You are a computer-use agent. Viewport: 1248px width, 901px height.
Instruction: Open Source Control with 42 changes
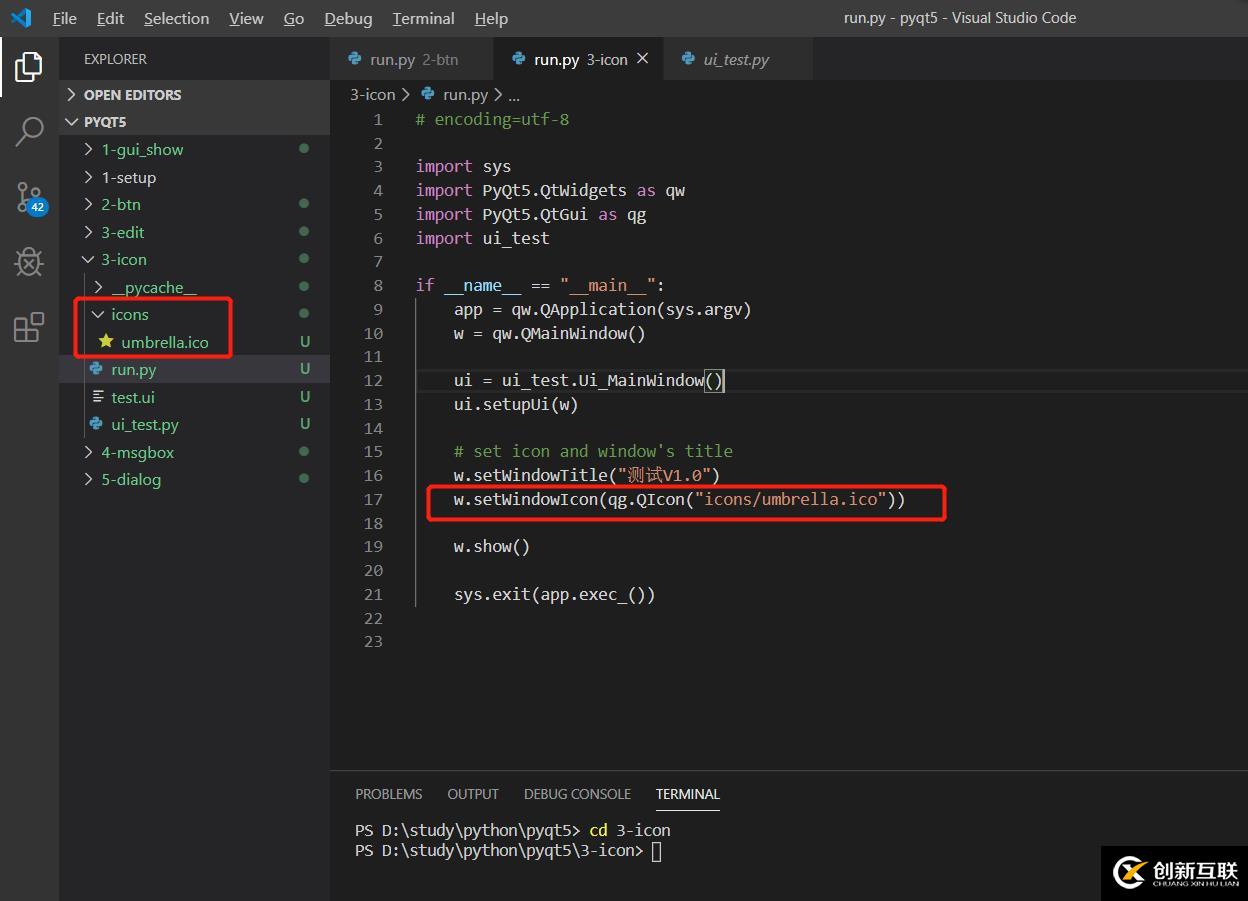[x=30, y=198]
